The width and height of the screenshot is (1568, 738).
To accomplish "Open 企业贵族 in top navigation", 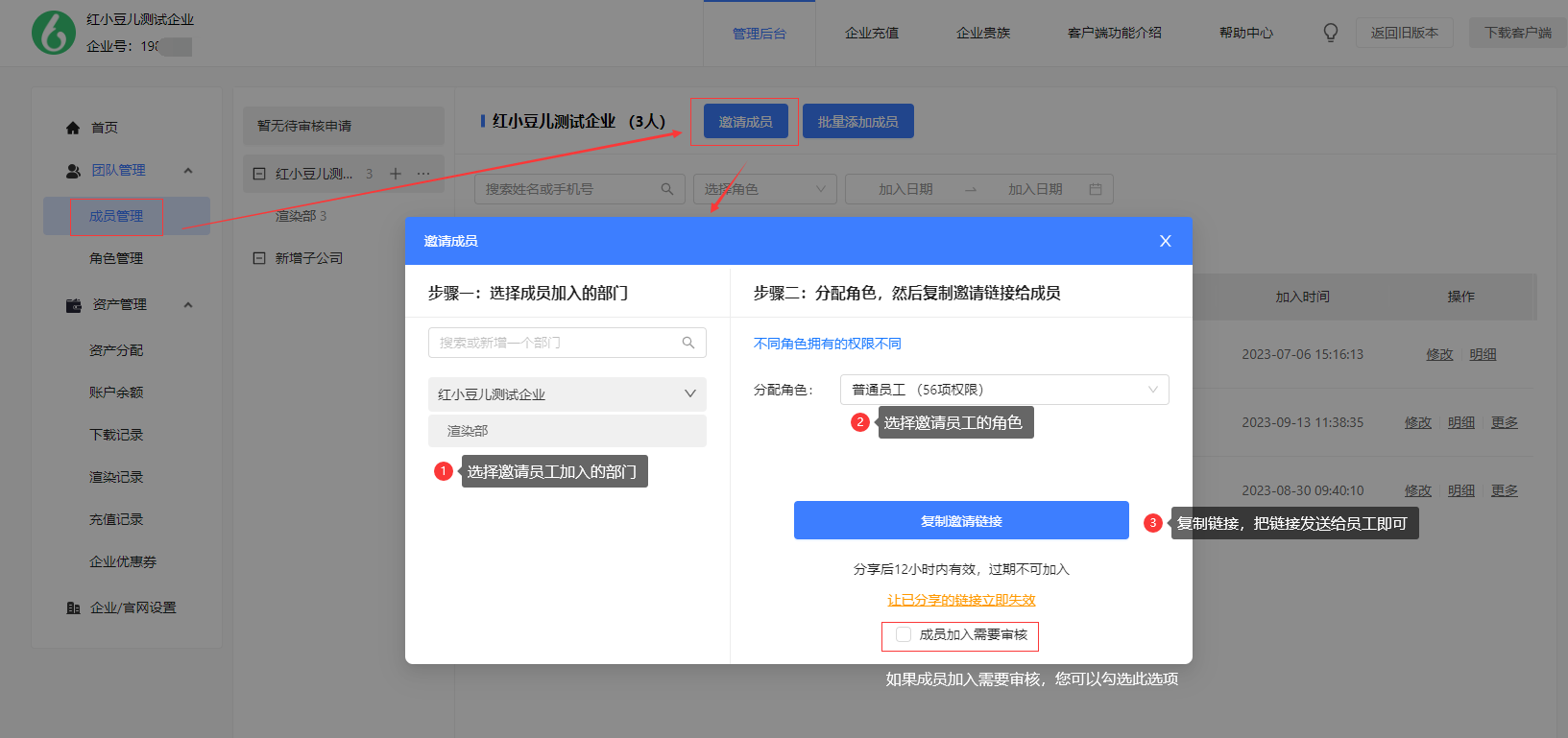I will point(983,33).
